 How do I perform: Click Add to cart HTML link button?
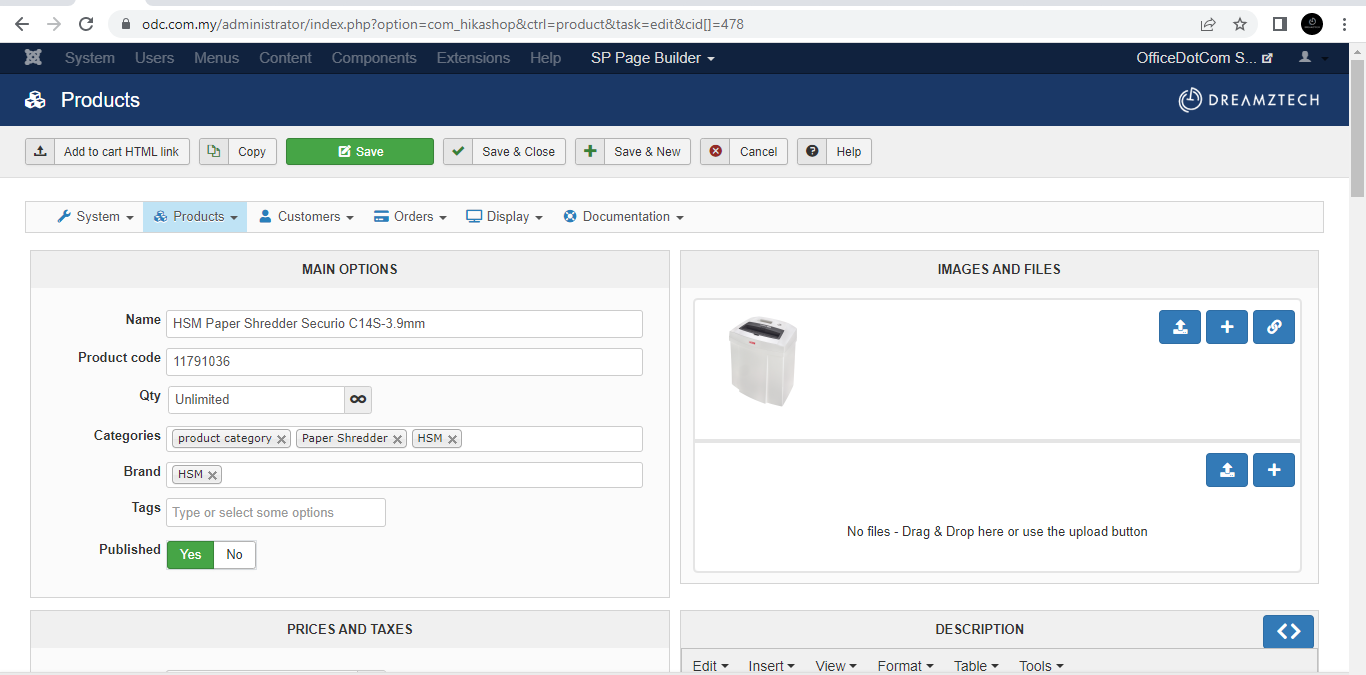point(107,151)
